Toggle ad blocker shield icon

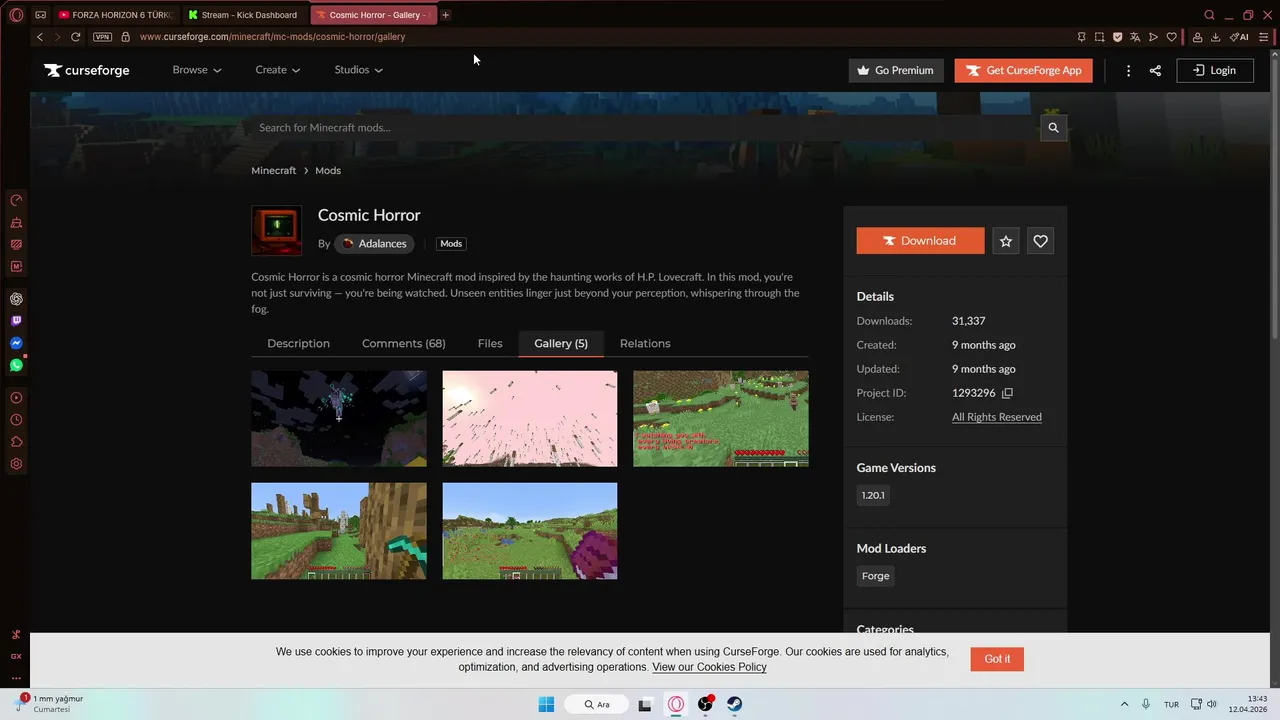point(1117,37)
